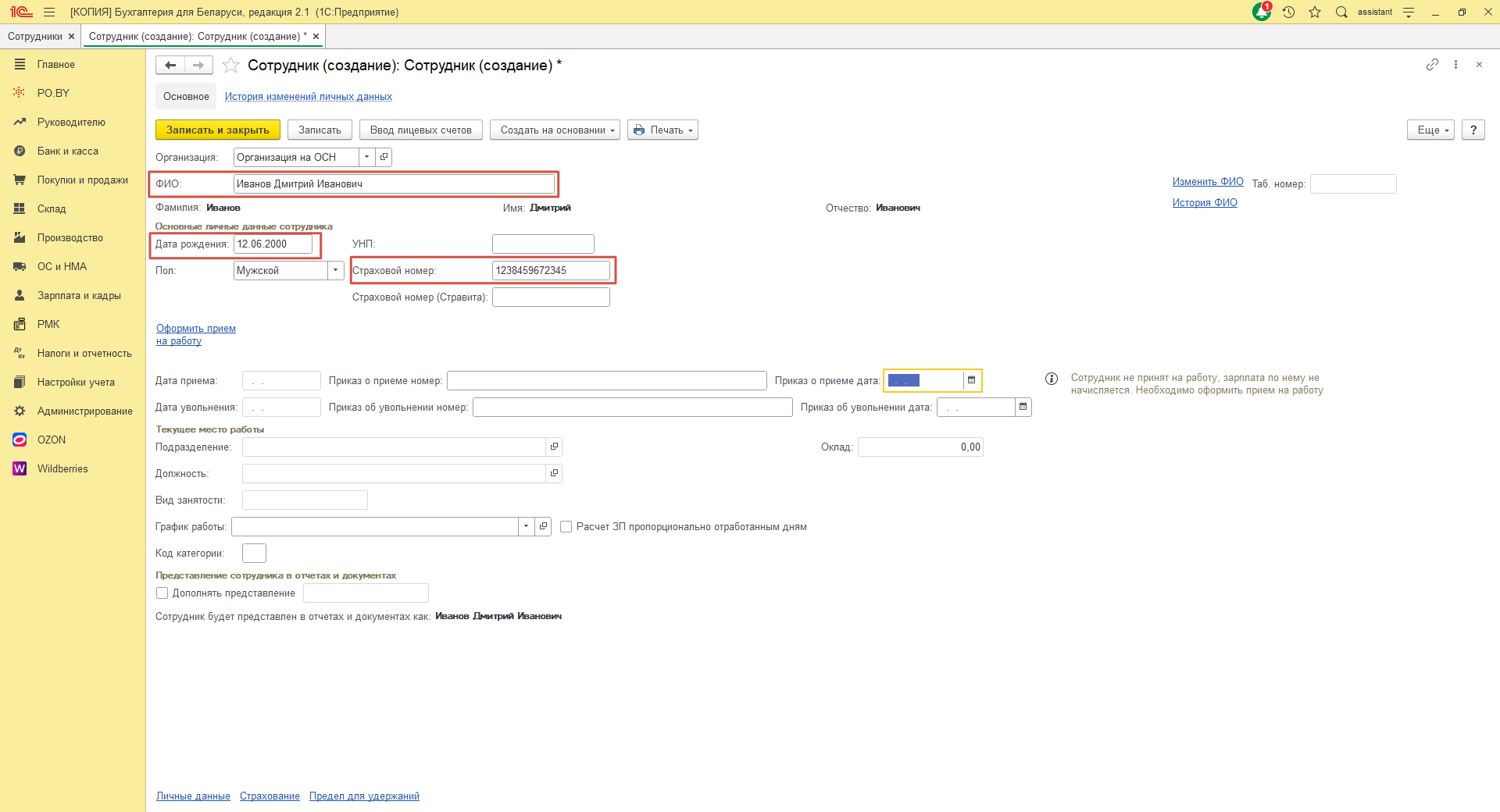Click the search magnifier icon in the title bar
The width and height of the screenshot is (1500, 812).
pos(1341,12)
